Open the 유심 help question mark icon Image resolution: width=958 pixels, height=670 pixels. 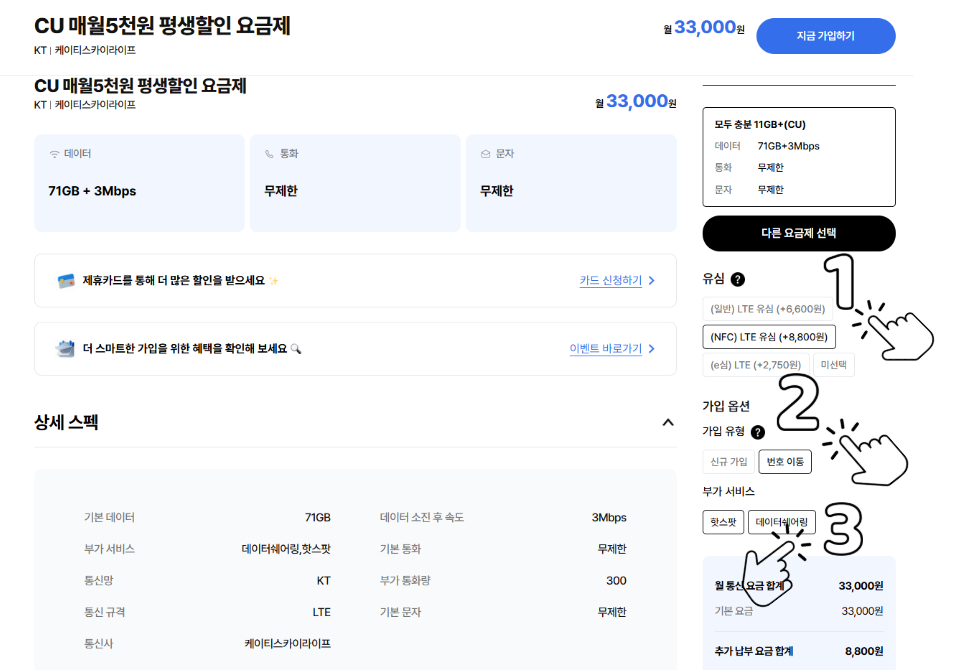pyautogui.click(x=737, y=279)
